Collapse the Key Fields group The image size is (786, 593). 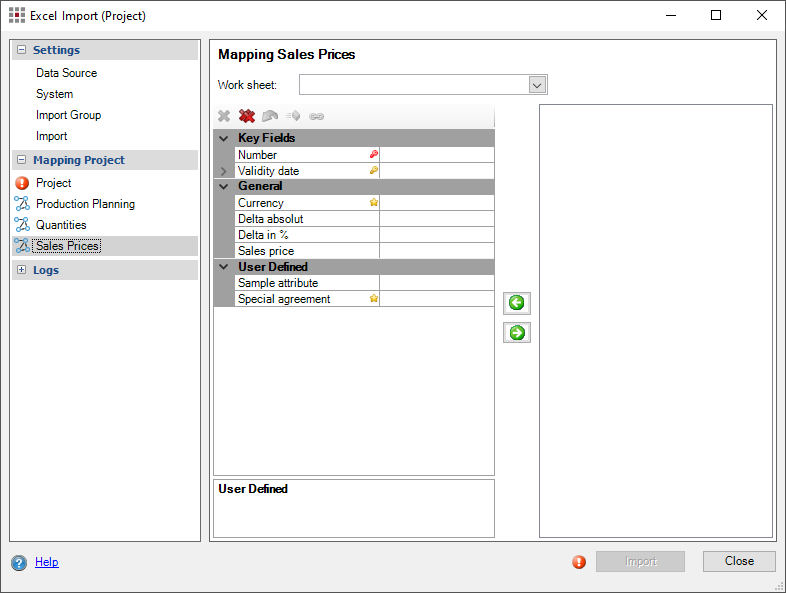[x=223, y=138]
